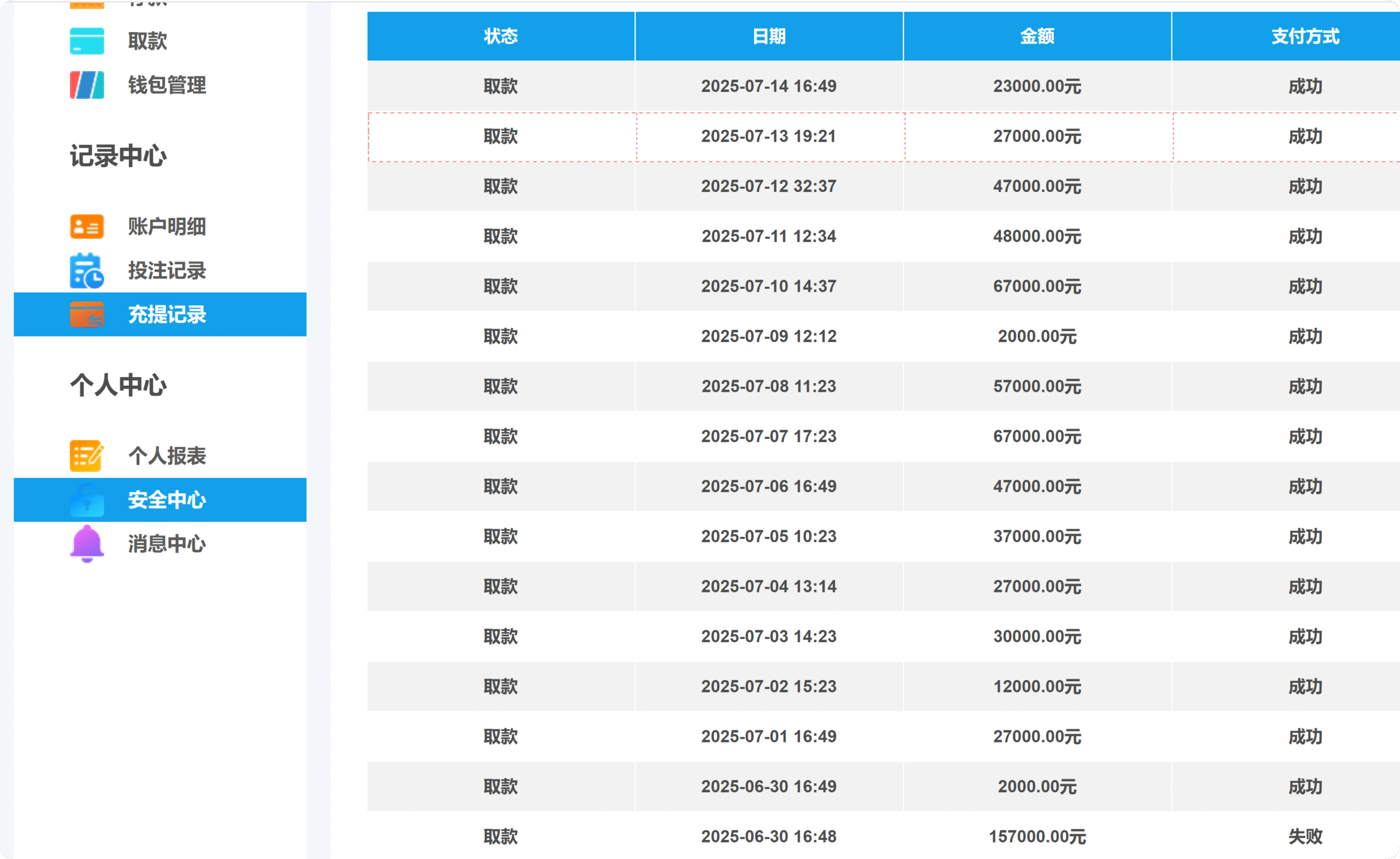Click the 金额 column header
The image size is (1400, 859).
[x=1037, y=36]
